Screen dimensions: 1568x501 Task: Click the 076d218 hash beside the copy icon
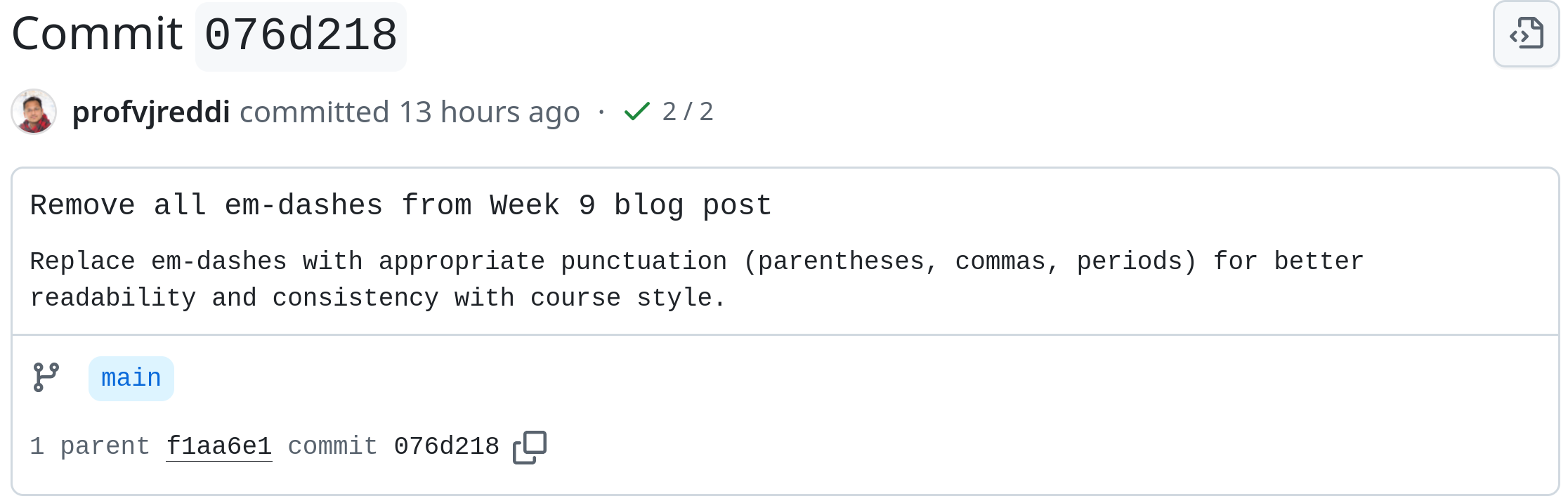pos(446,446)
